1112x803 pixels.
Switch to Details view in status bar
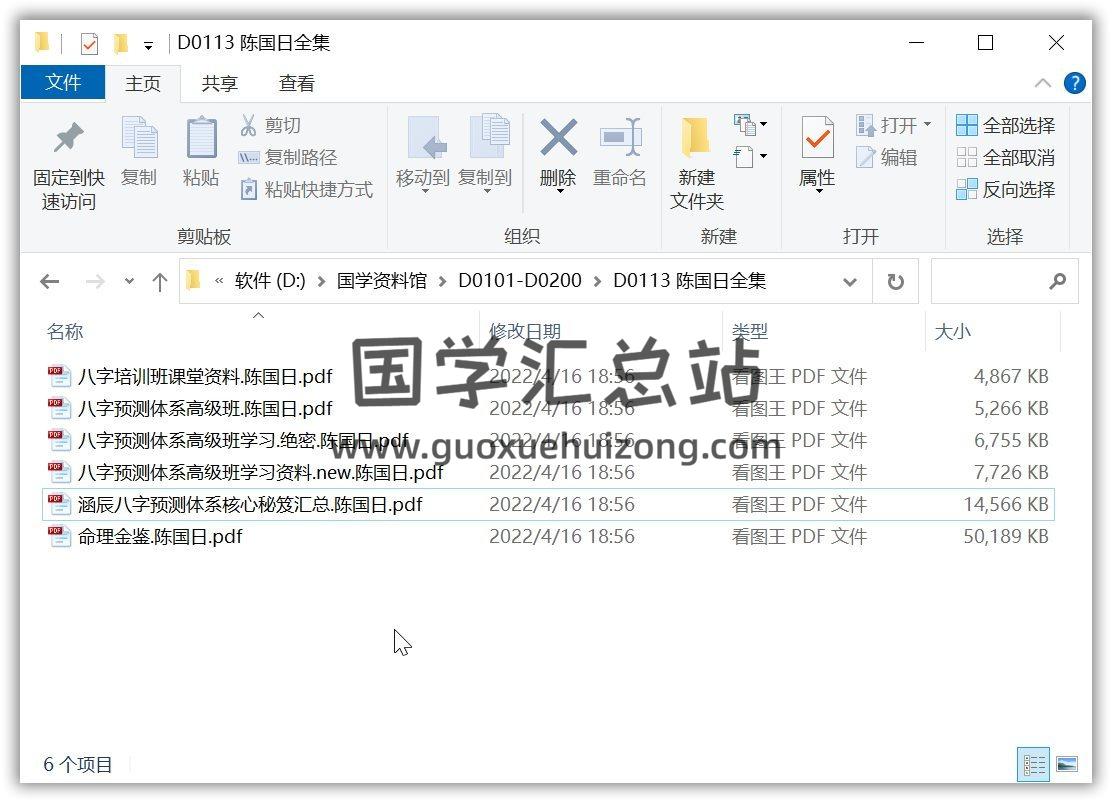click(1033, 765)
